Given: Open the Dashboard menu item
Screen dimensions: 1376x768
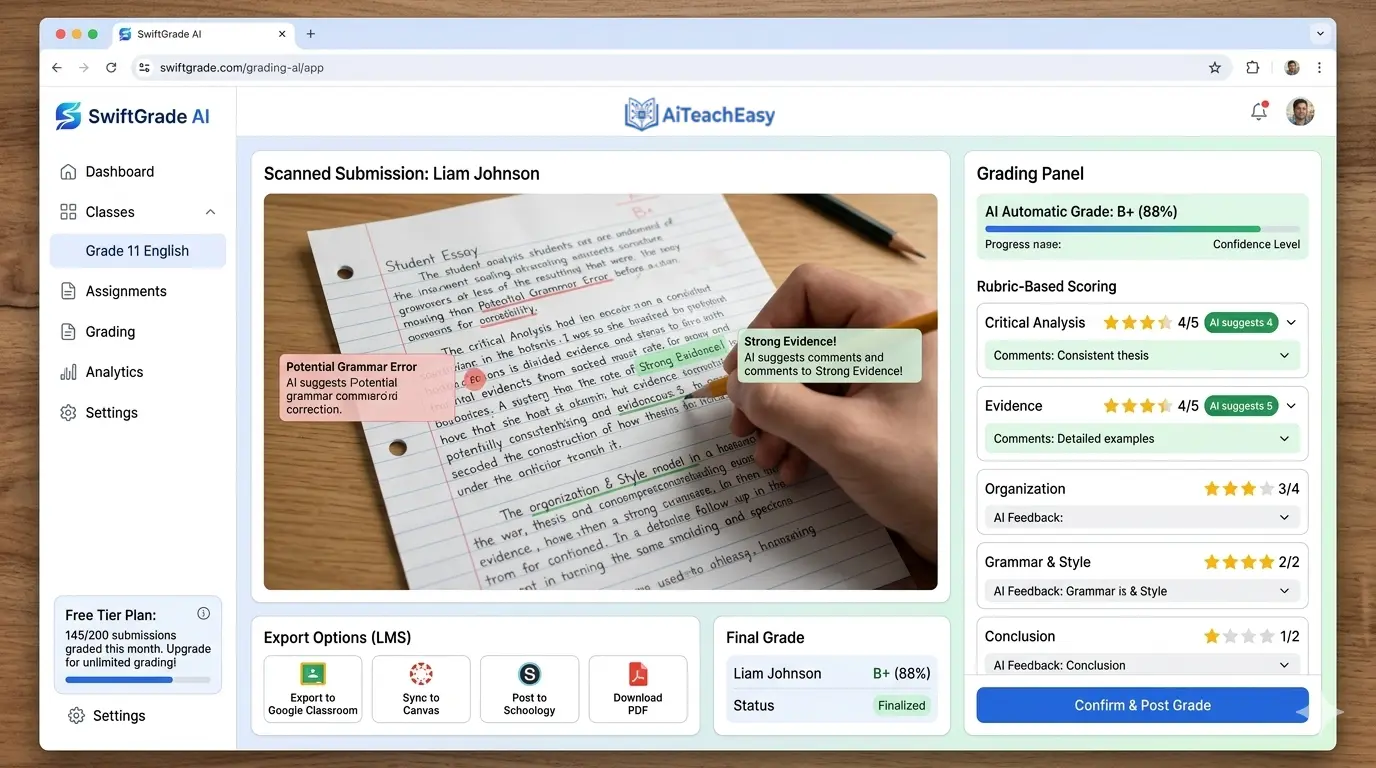Looking at the screenshot, I should click(120, 172).
